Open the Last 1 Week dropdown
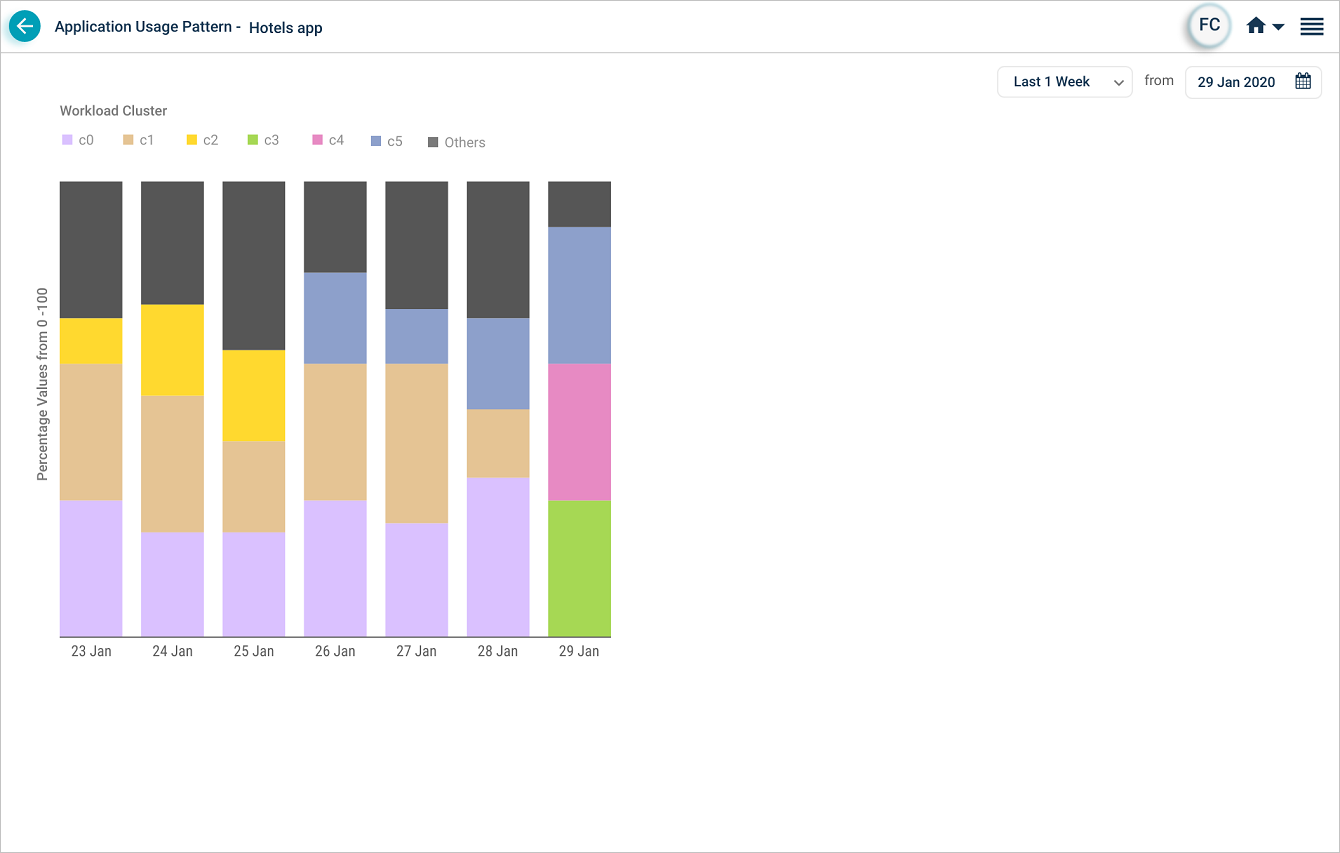The image size is (1340, 853). [1064, 82]
